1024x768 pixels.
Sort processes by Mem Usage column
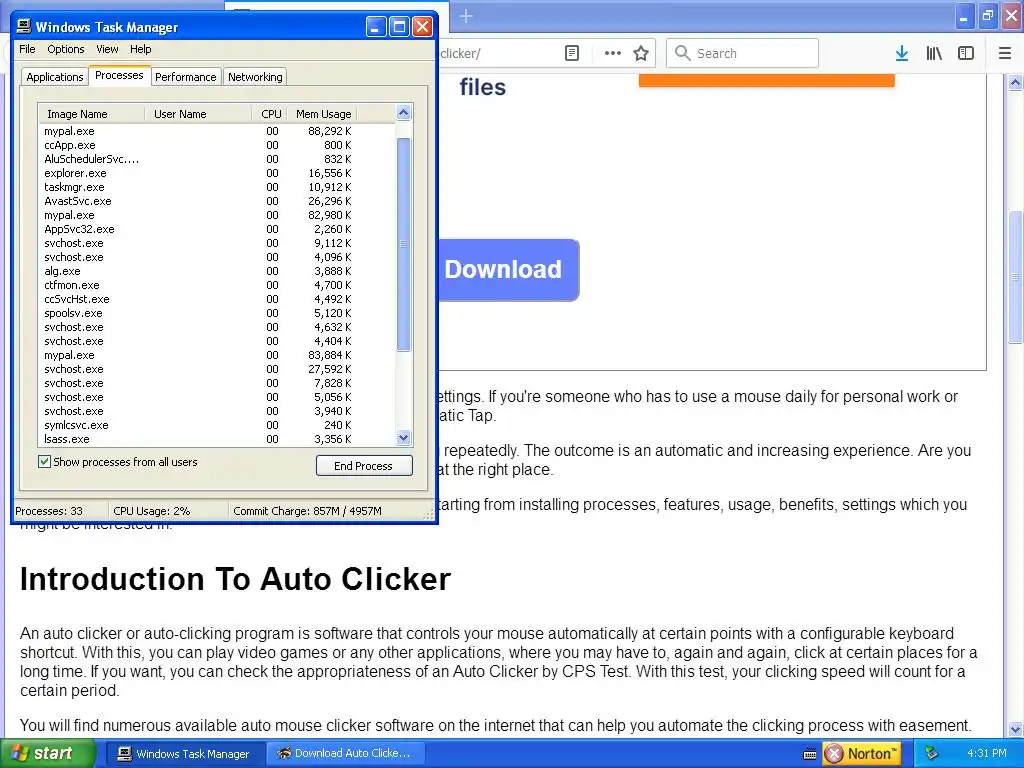point(323,114)
